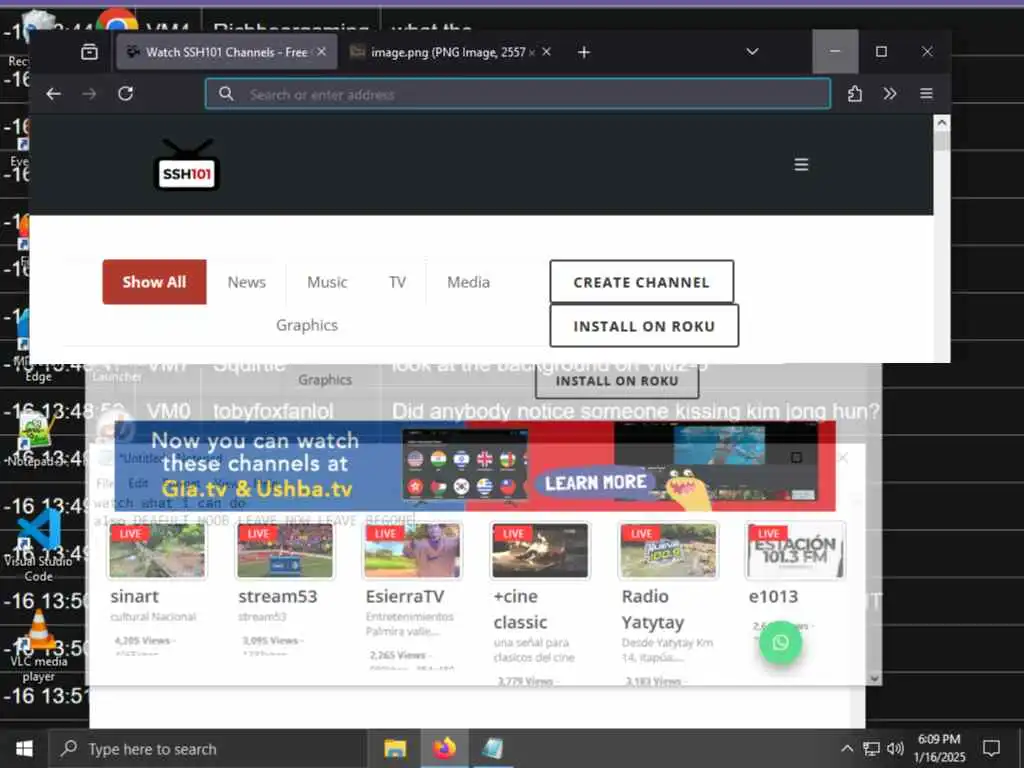Viewport: 1024px width, 768px height.
Task: Open the VLC media player desktop icon
Action: point(39,645)
